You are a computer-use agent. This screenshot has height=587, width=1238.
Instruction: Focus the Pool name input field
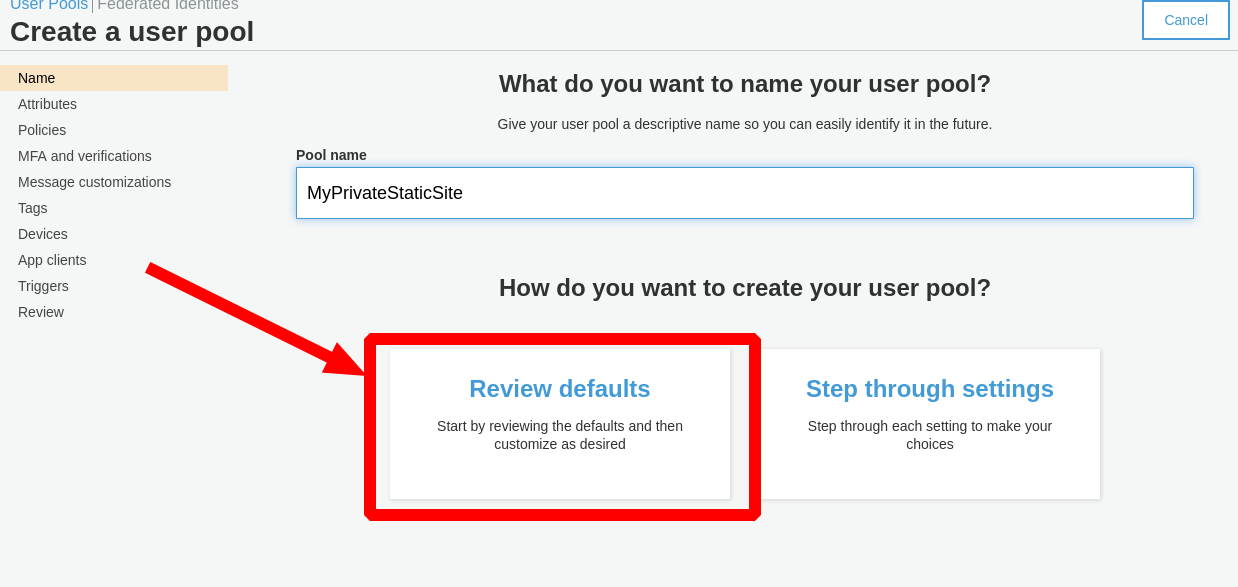[745, 193]
